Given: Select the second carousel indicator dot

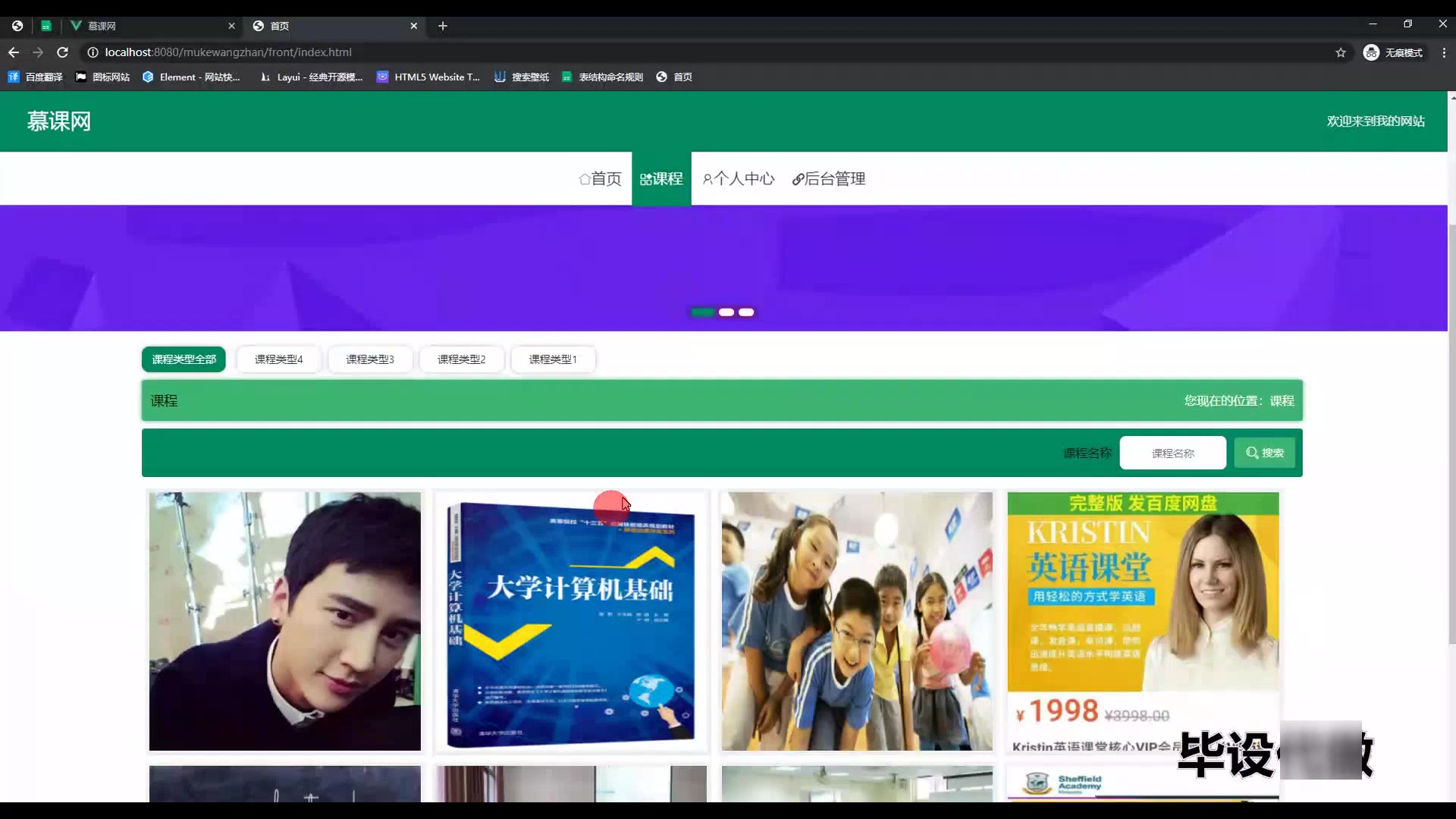Looking at the screenshot, I should 726,312.
